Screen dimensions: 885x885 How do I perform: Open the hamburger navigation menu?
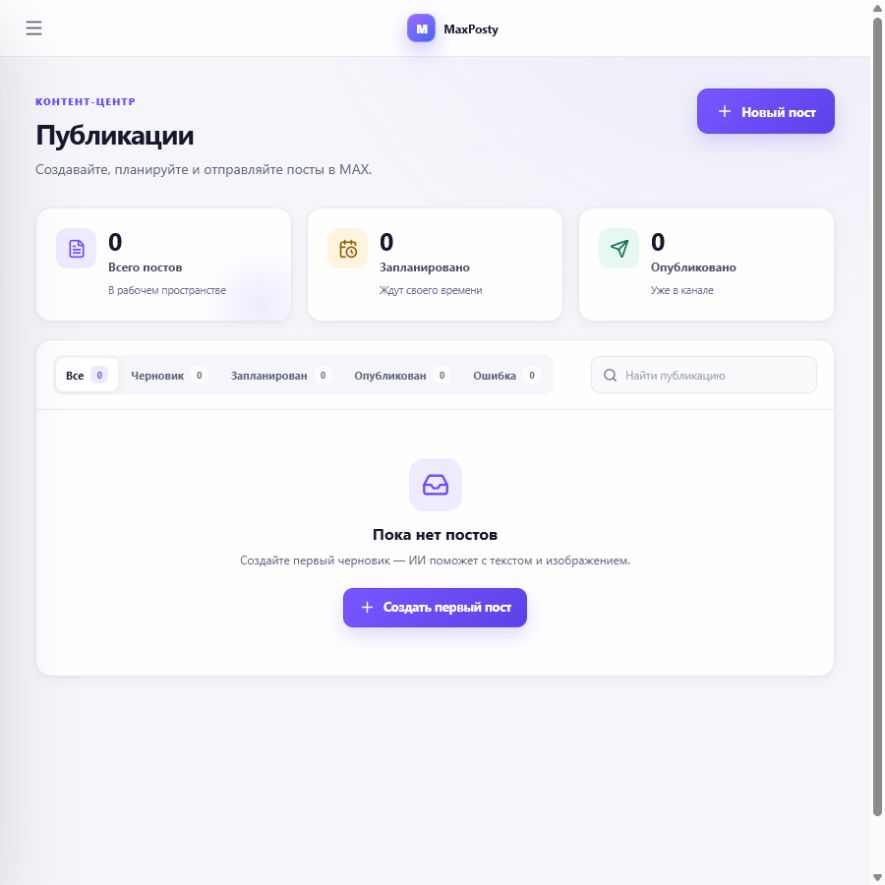point(34,28)
